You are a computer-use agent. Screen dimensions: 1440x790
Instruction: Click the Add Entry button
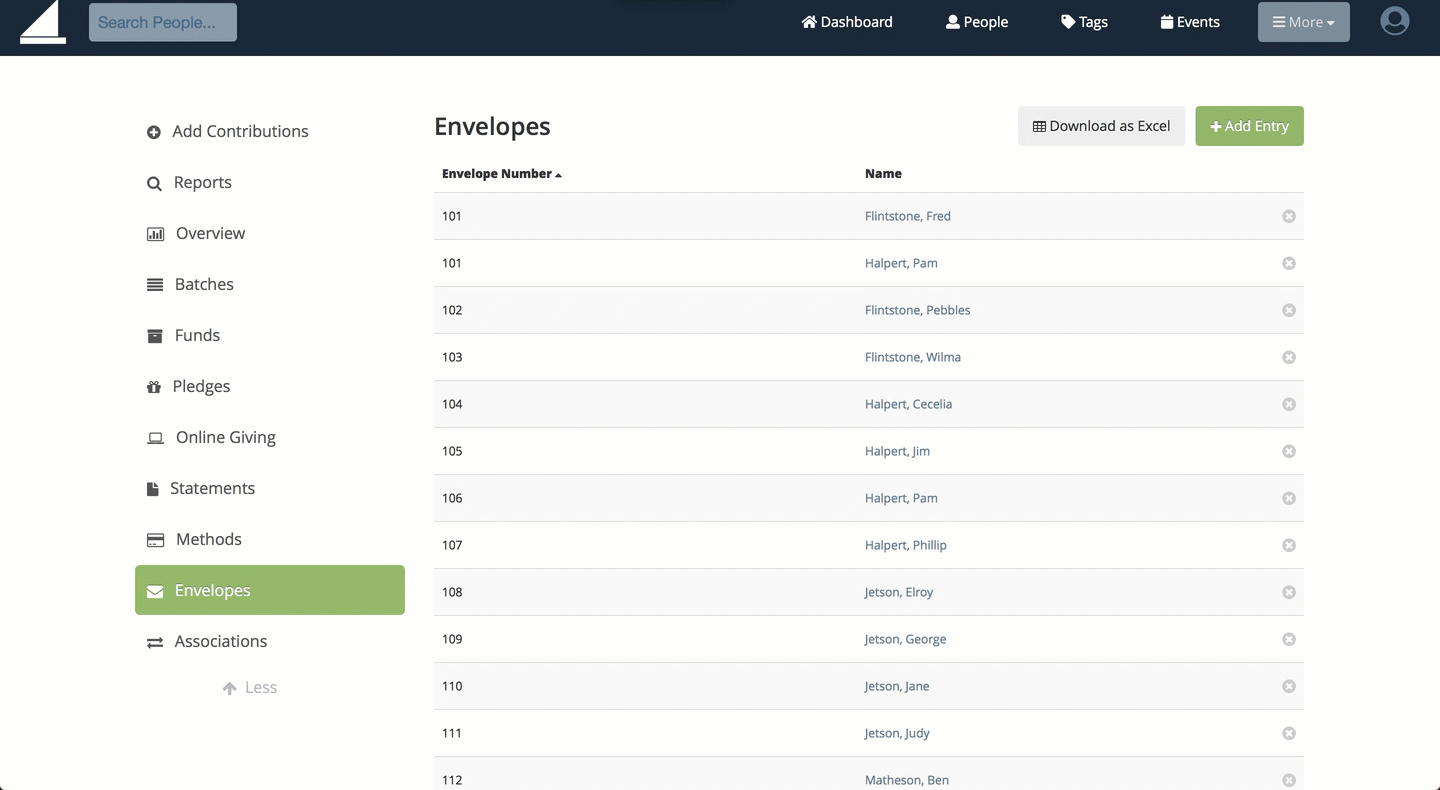[1249, 126]
